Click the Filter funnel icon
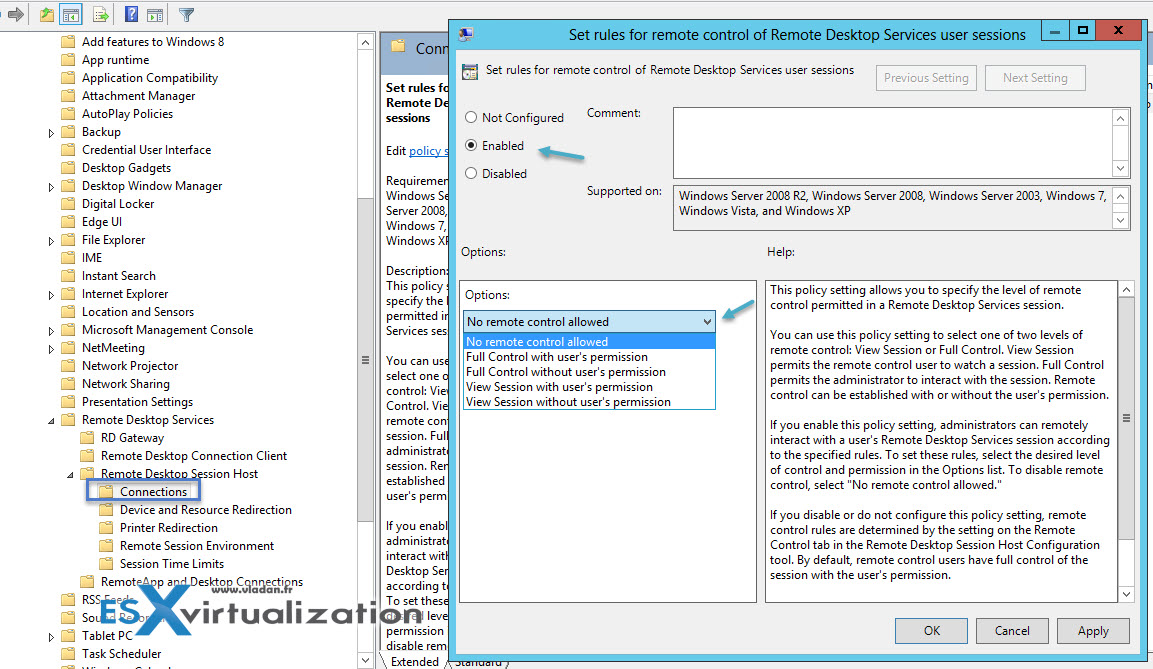Viewport: 1153px width, 669px height. [187, 14]
